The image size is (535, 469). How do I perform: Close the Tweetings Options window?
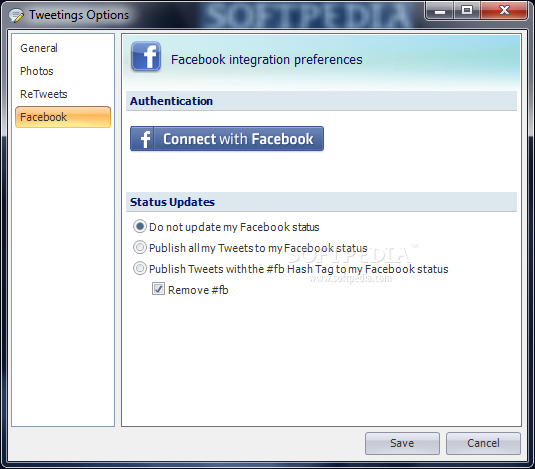pyautogui.click(x=504, y=11)
